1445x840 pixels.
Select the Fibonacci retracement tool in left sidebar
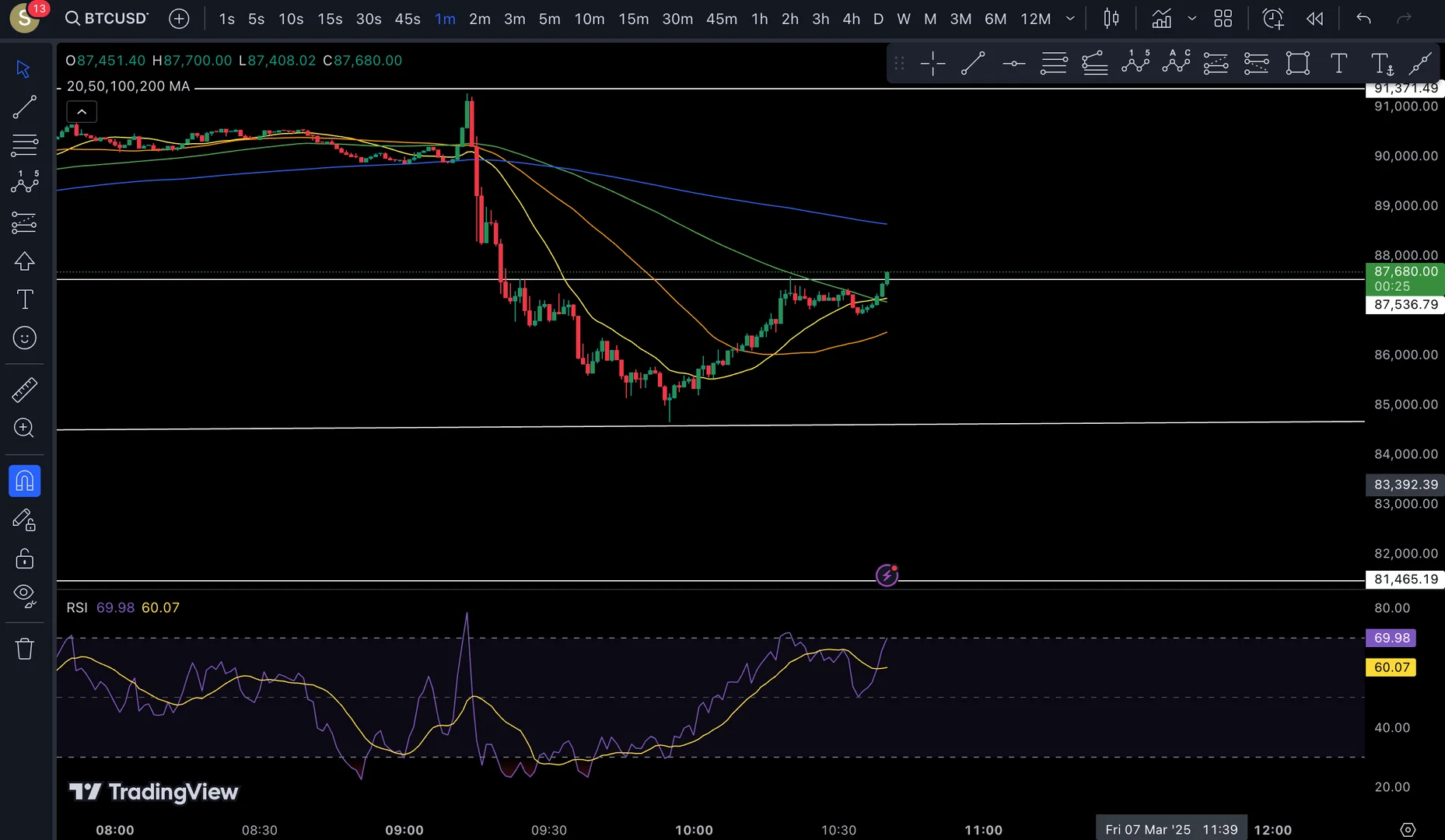click(x=24, y=145)
